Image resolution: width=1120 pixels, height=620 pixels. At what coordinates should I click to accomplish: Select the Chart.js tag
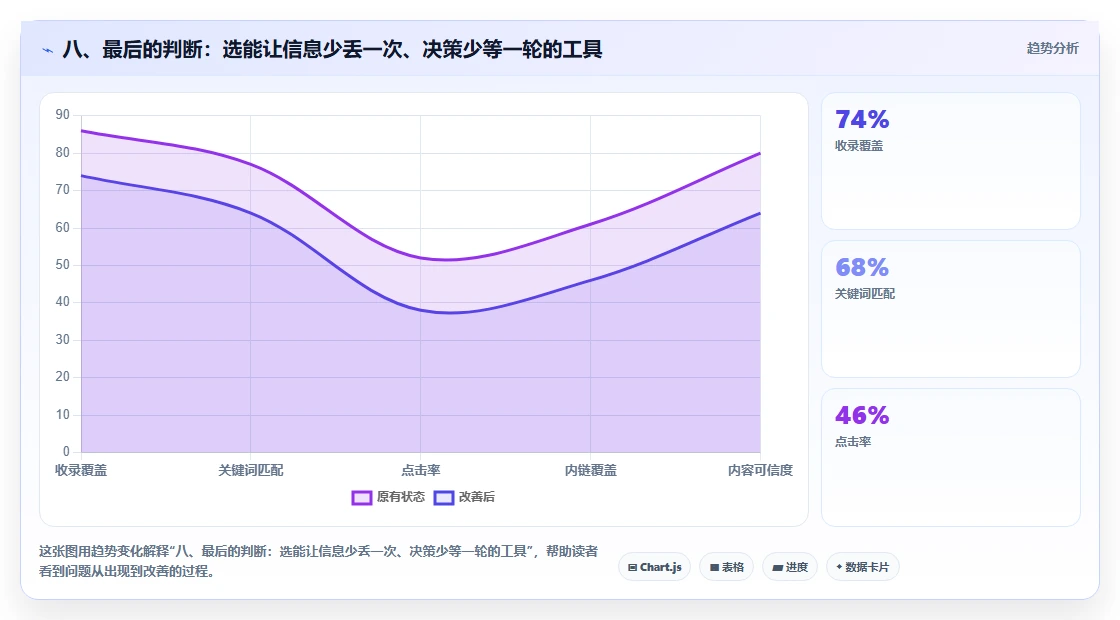(x=654, y=567)
